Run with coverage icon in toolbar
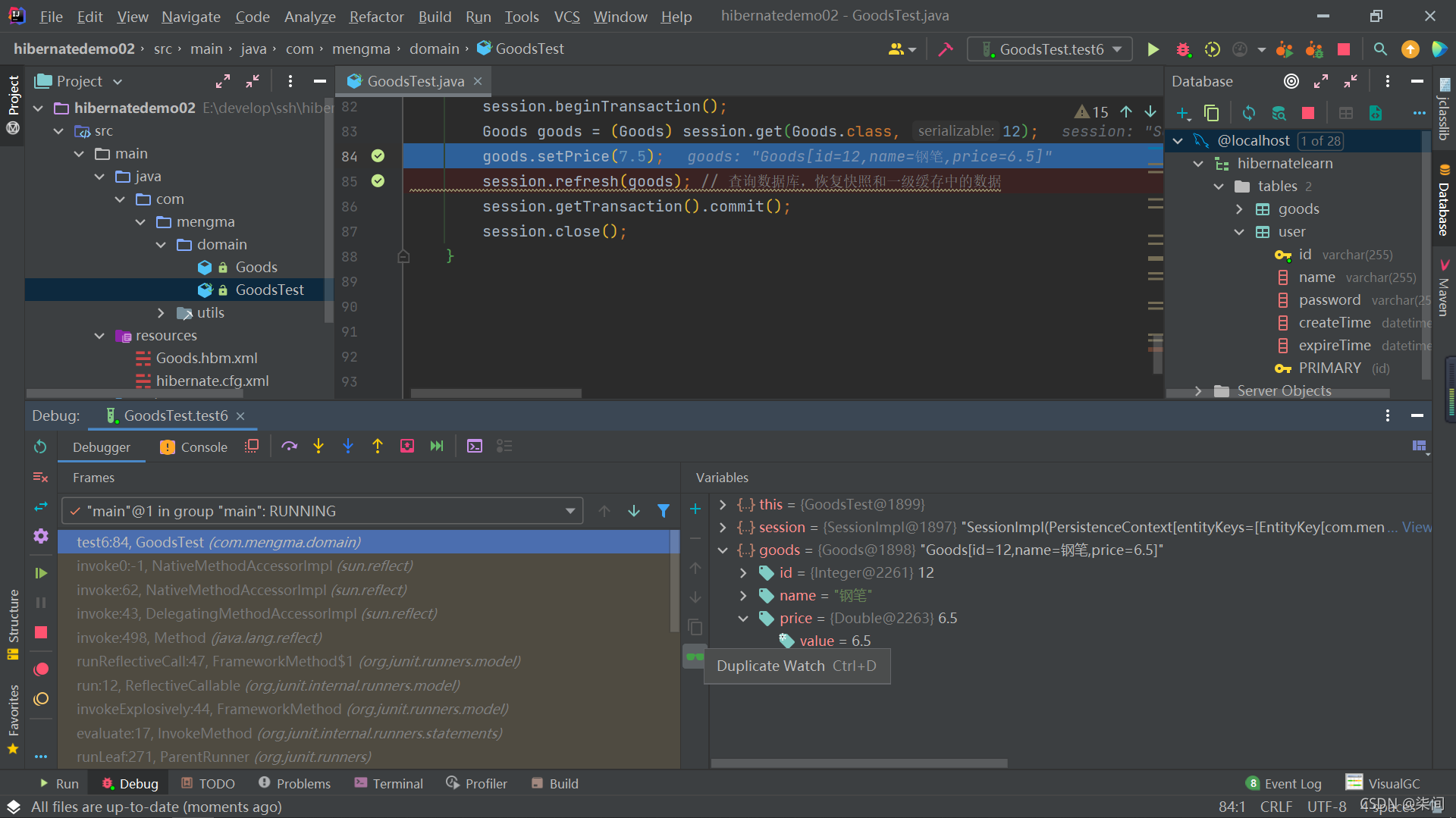Viewport: 1456px width, 818px height. (x=1213, y=49)
